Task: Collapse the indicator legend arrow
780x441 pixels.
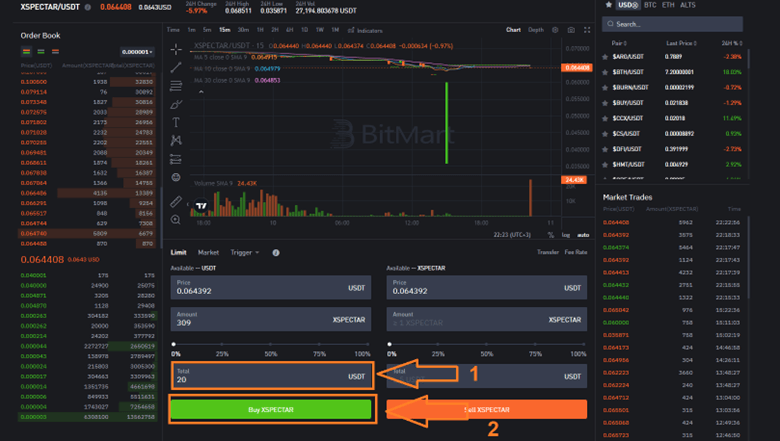Action: (201, 92)
